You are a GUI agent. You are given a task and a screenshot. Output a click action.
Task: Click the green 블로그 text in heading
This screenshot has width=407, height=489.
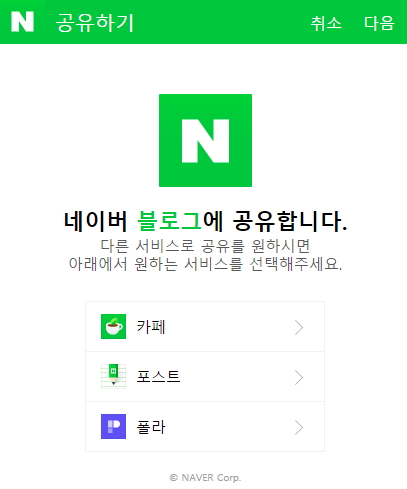click(x=169, y=221)
